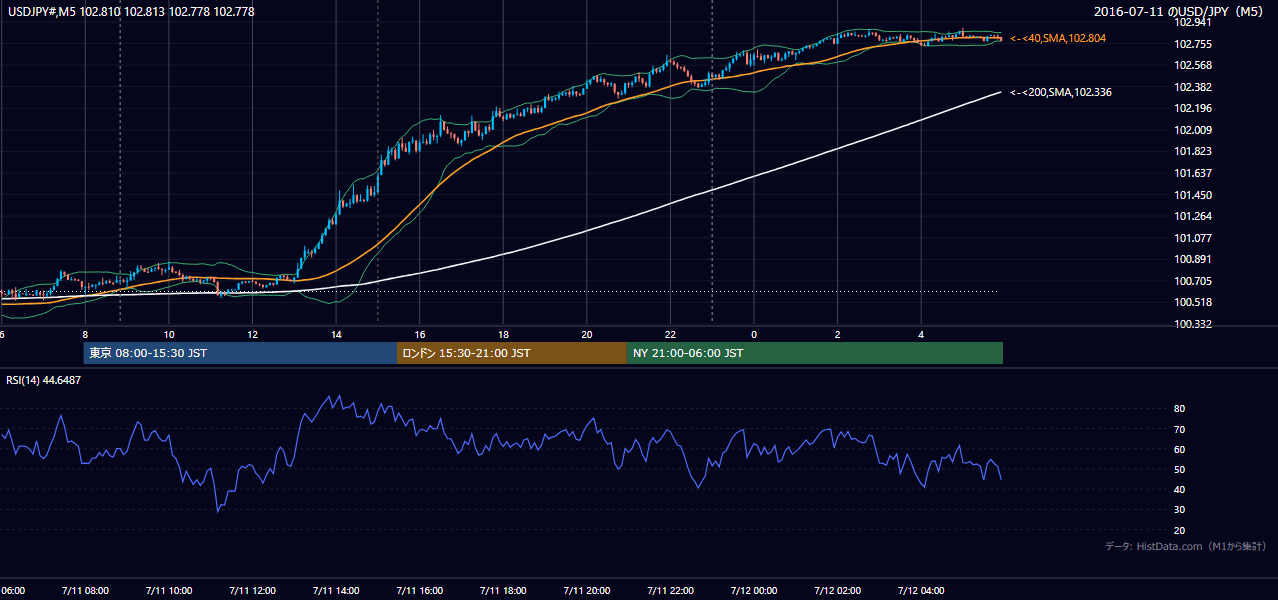Click the 7/11 12:00 bottom time label

[253, 590]
